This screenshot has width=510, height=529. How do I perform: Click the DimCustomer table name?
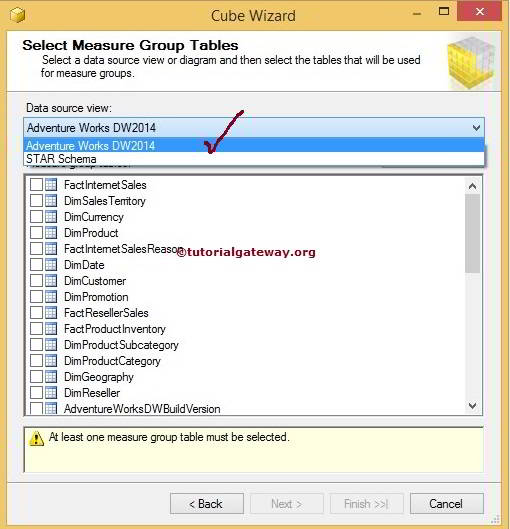pos(95,281)
